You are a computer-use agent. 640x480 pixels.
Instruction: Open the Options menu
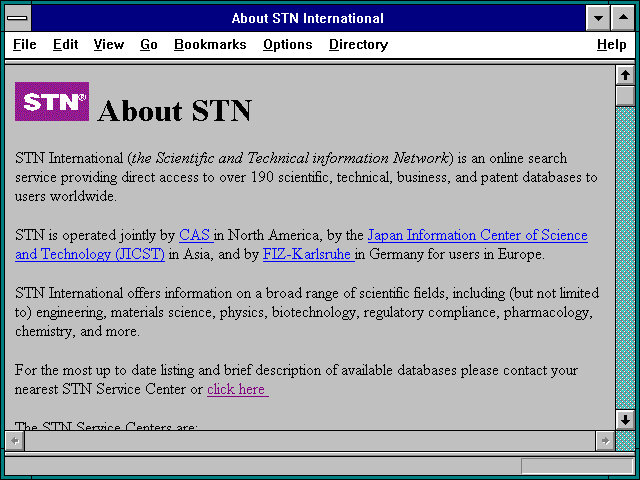point(287,44)
